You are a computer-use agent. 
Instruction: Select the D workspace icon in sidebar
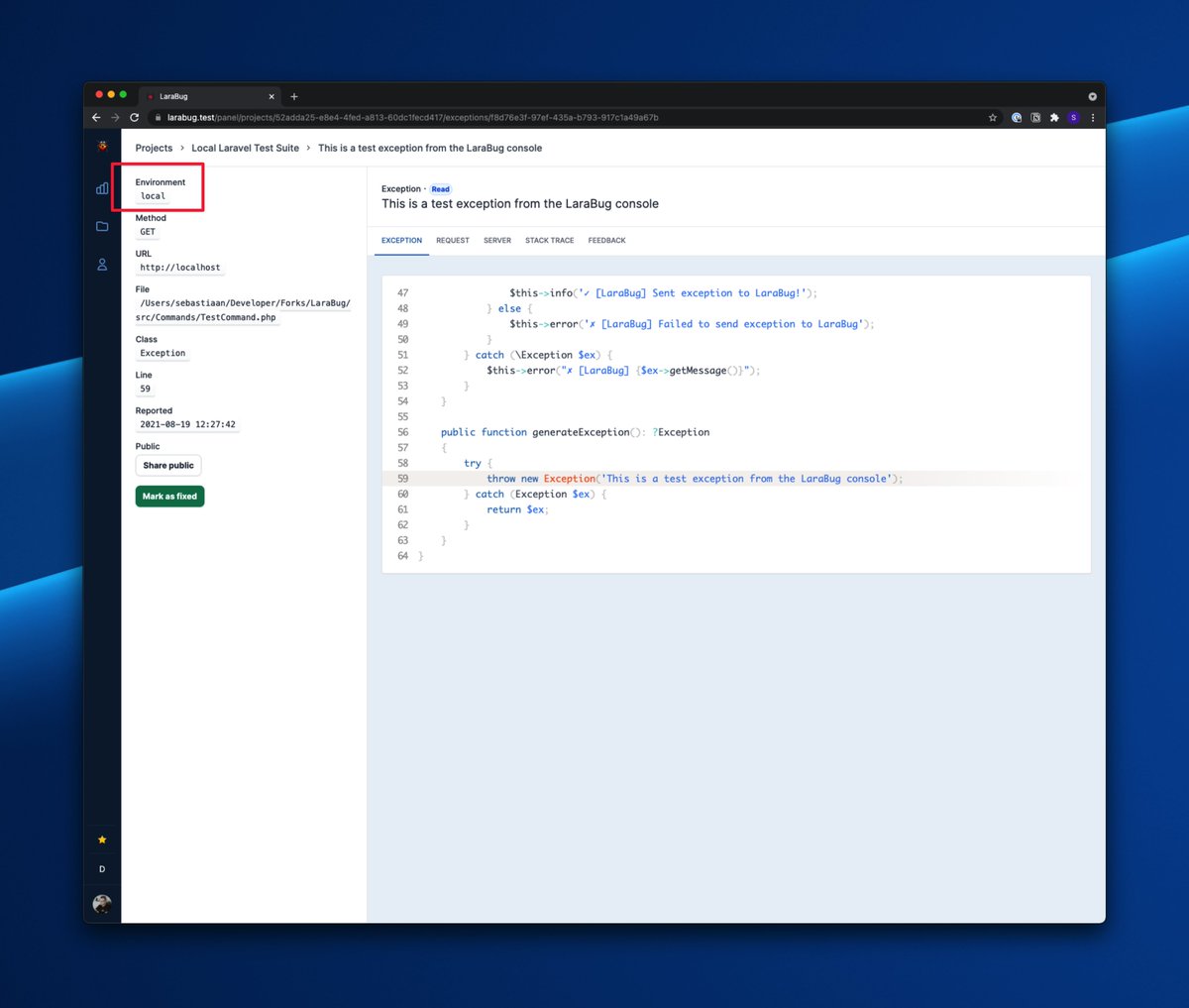pos(102,869)
